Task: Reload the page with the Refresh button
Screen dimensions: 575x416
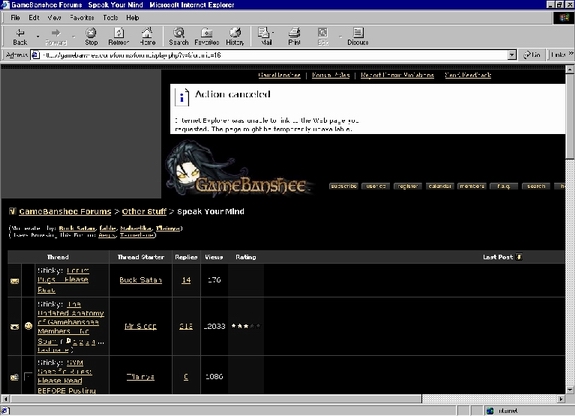Action: coord(118,37)
